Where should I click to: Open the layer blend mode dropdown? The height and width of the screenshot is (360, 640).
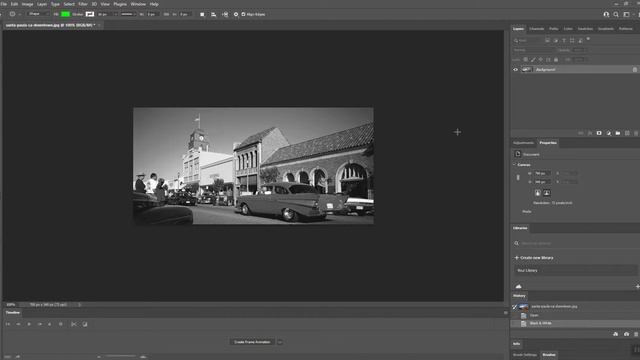tap(534, 50)
